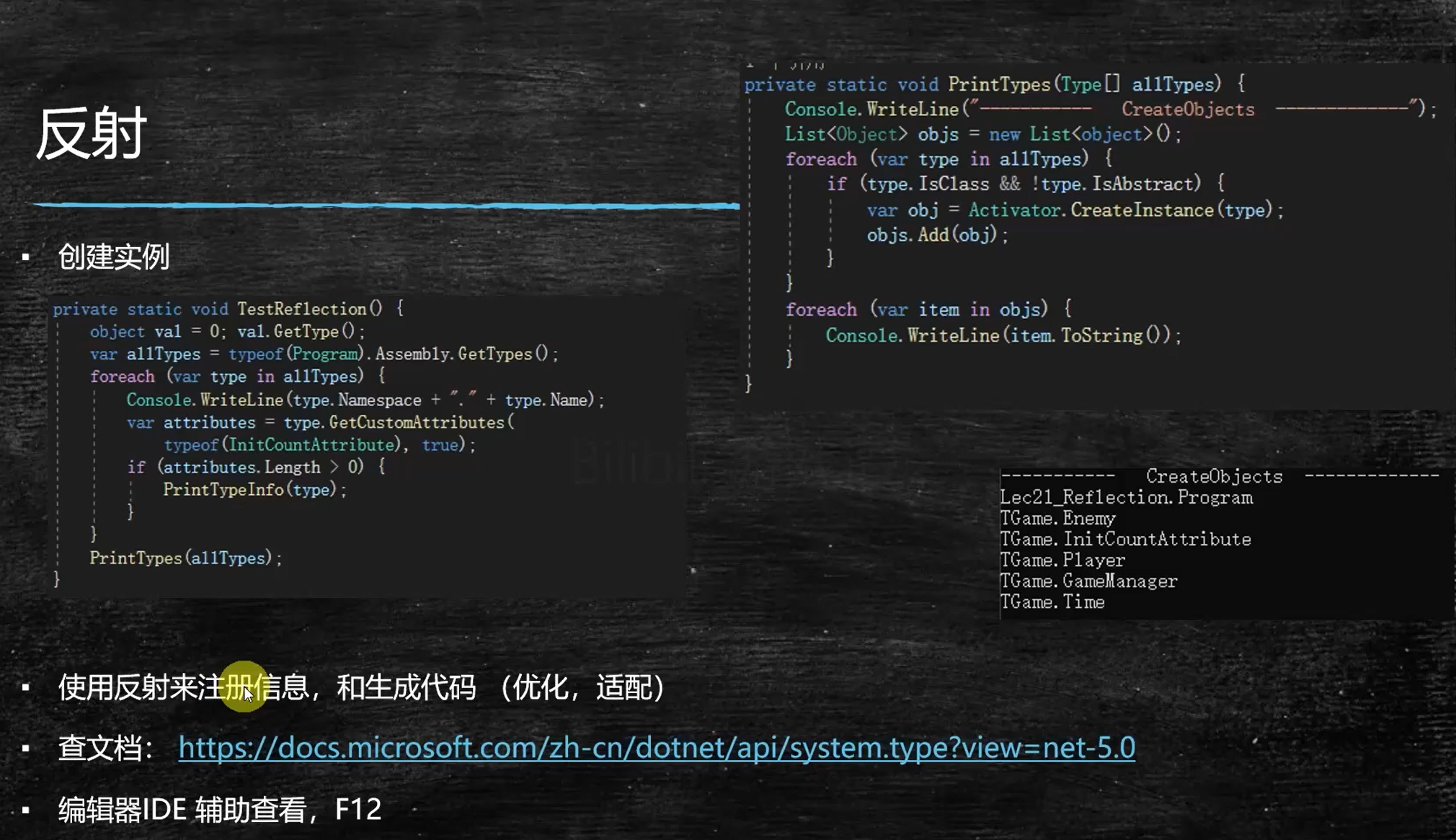Click the output line TGame.GameManager
This screenshot has height=840, width=1456.
click(1089, 581)
